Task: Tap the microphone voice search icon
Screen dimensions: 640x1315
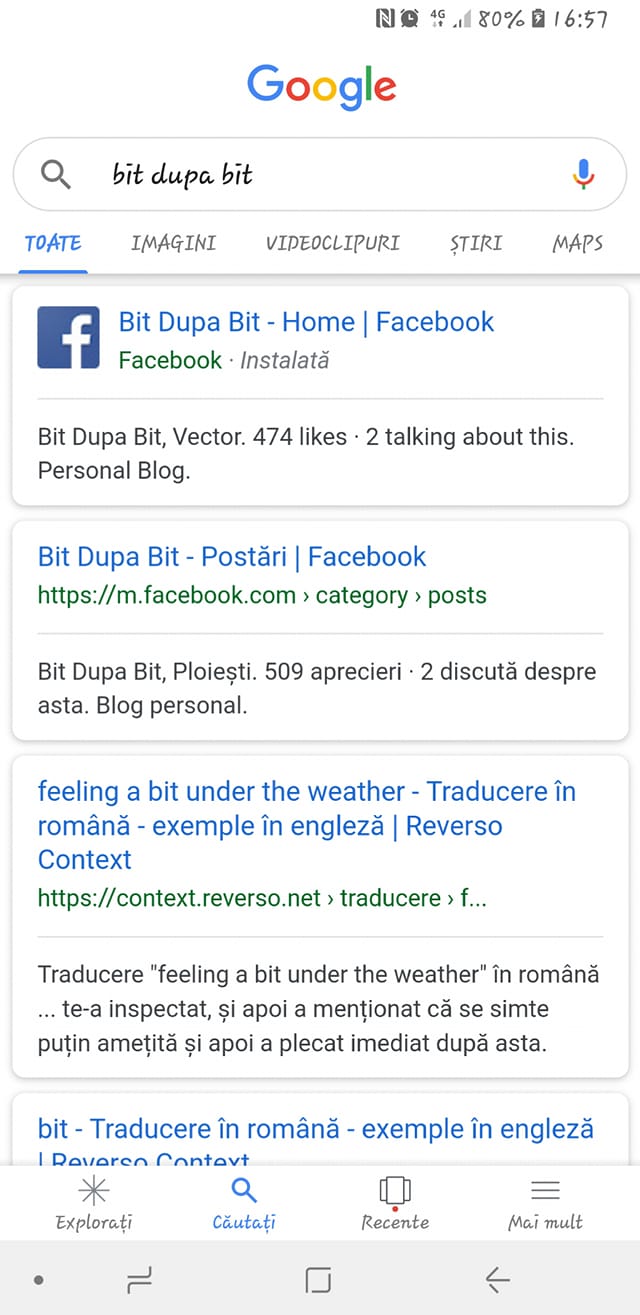Action: point(584,175)
